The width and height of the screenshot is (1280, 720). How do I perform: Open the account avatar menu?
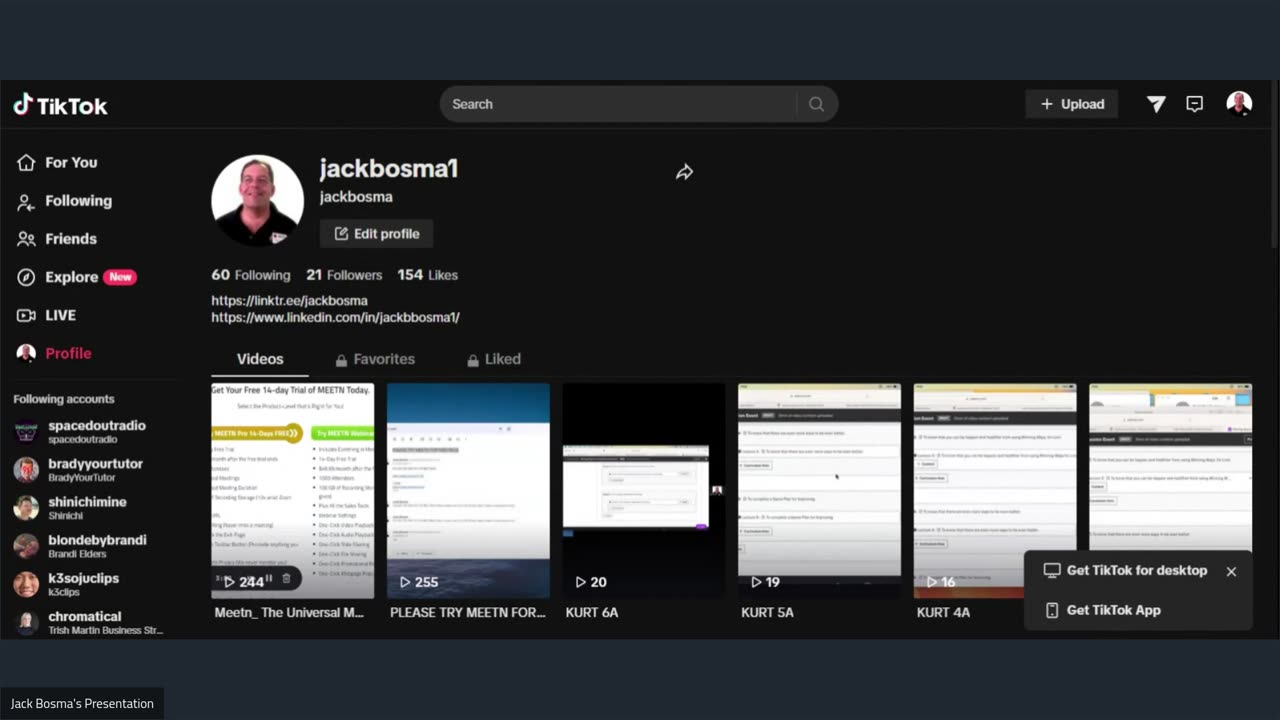point(1239,104)
